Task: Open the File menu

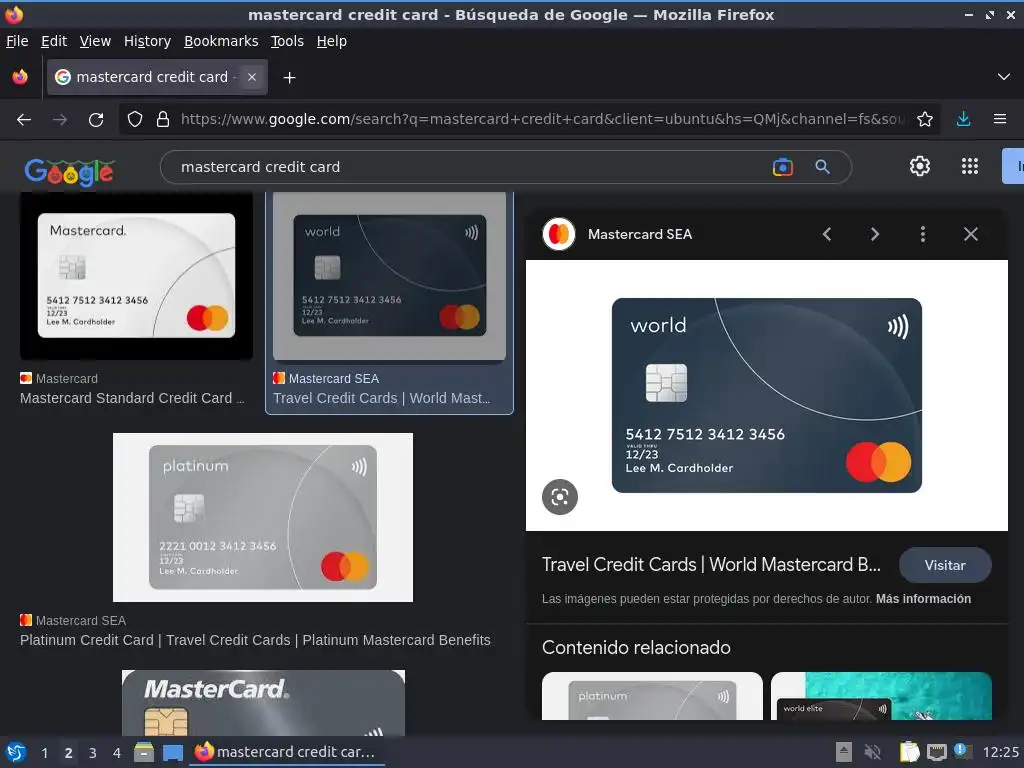Action: click(17, 41)
